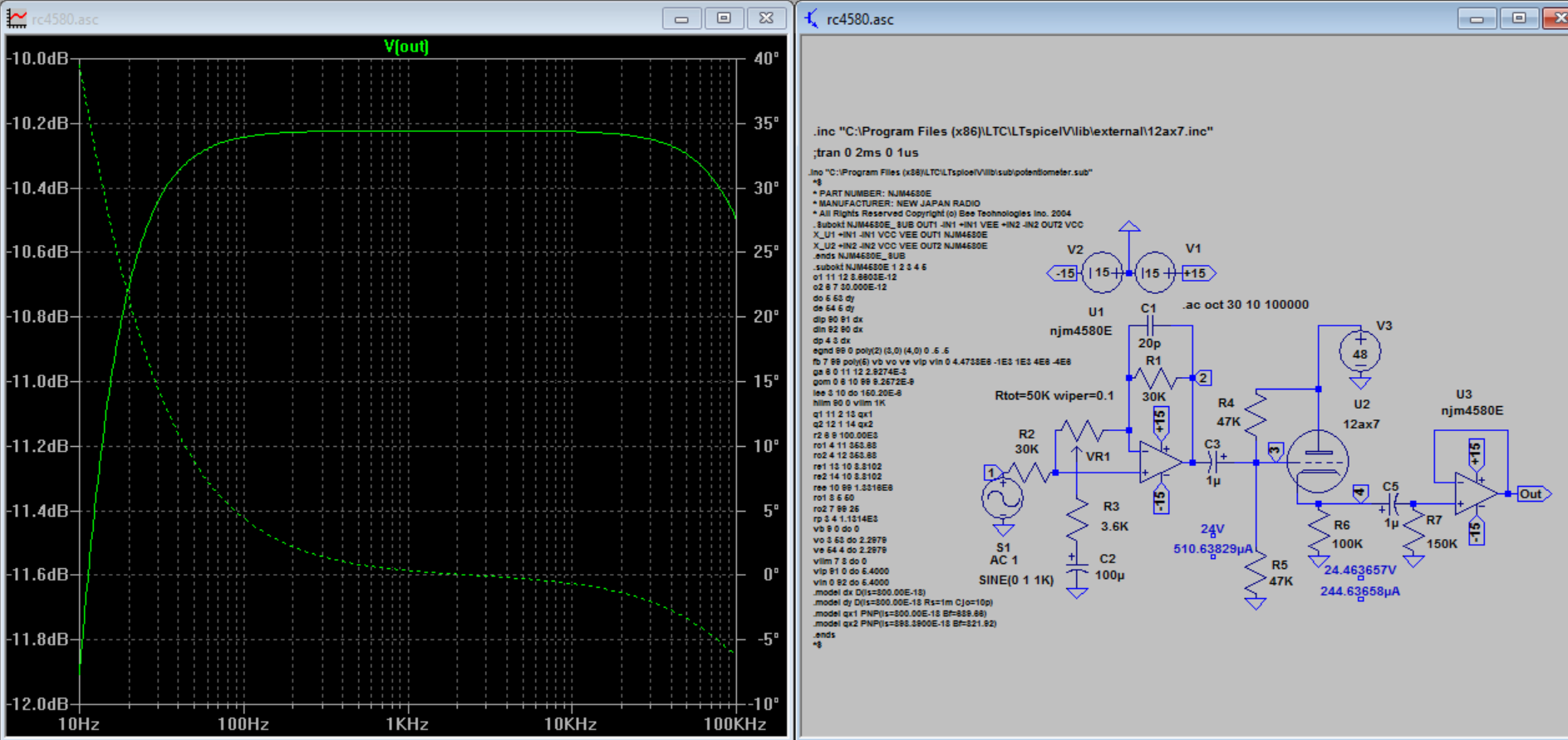Click the PART NUMBER: NJM4580E comment line
The image size is (1568, 740).
click(872, 194)
